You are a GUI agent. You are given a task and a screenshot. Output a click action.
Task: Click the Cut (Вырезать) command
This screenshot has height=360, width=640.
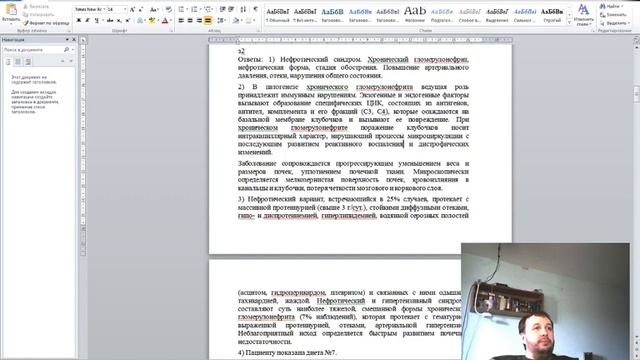(36, 7)
